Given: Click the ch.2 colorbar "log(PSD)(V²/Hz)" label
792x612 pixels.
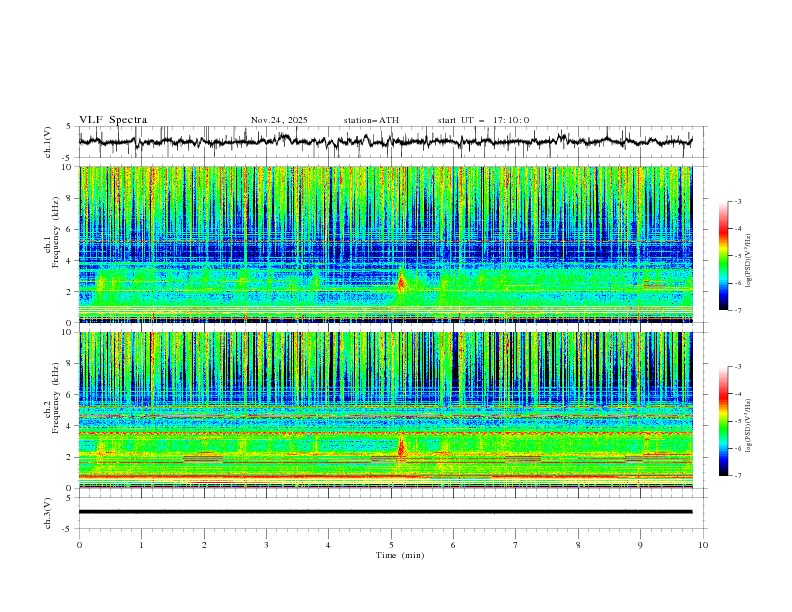Looking at the screenshot, I should pos(750,425).
